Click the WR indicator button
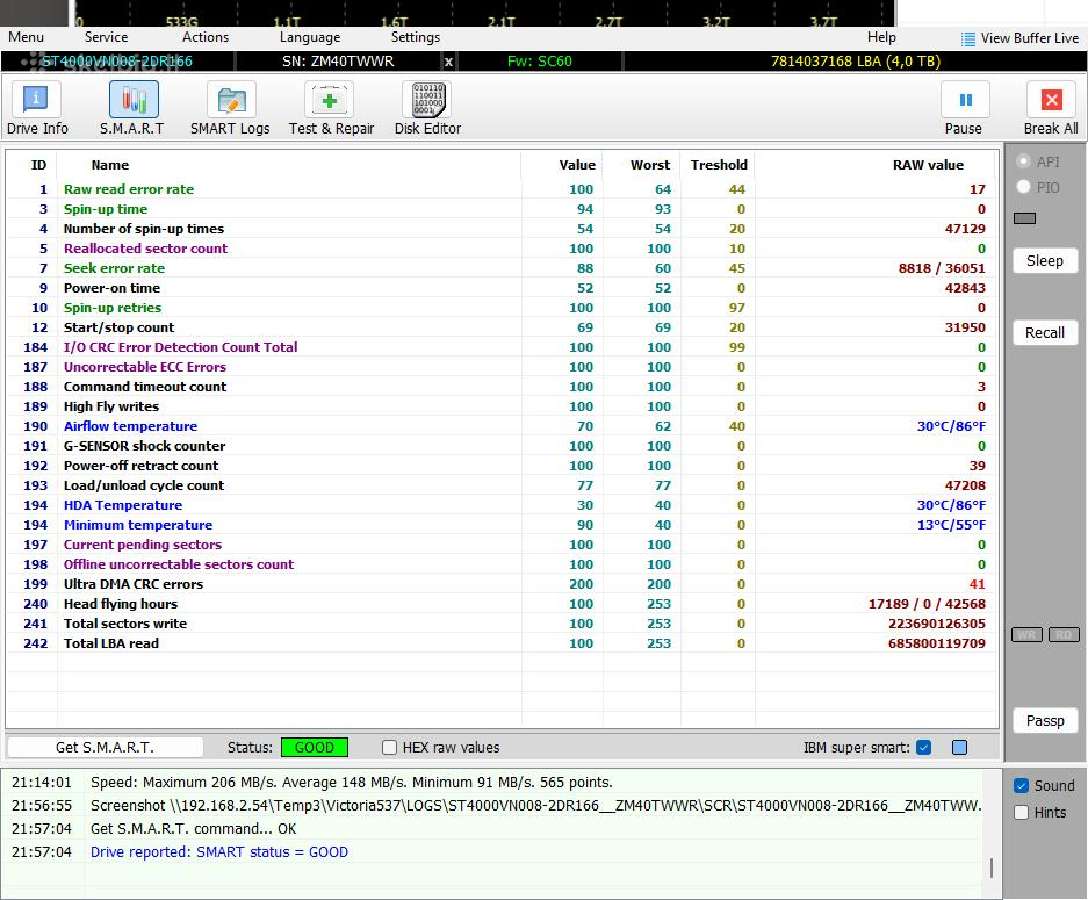1088x900 pixels. (1027, 634)
